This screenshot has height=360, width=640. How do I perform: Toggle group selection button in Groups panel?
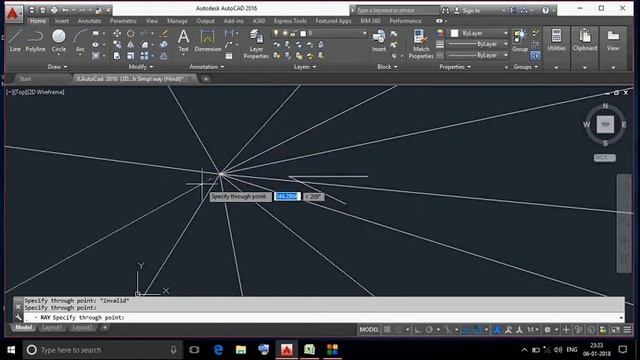(x=536, y=56)
